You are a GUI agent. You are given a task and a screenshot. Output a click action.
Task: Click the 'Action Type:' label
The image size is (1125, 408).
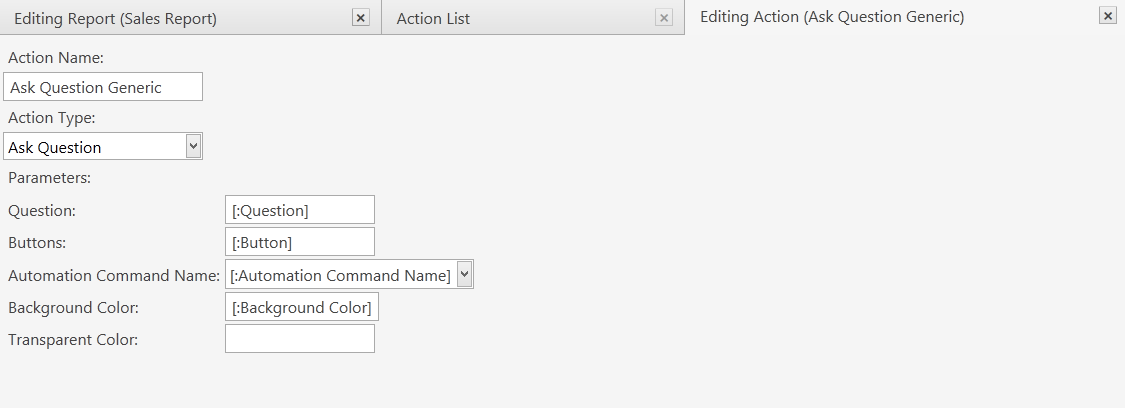pyautogui.click(x=52, y=118)
